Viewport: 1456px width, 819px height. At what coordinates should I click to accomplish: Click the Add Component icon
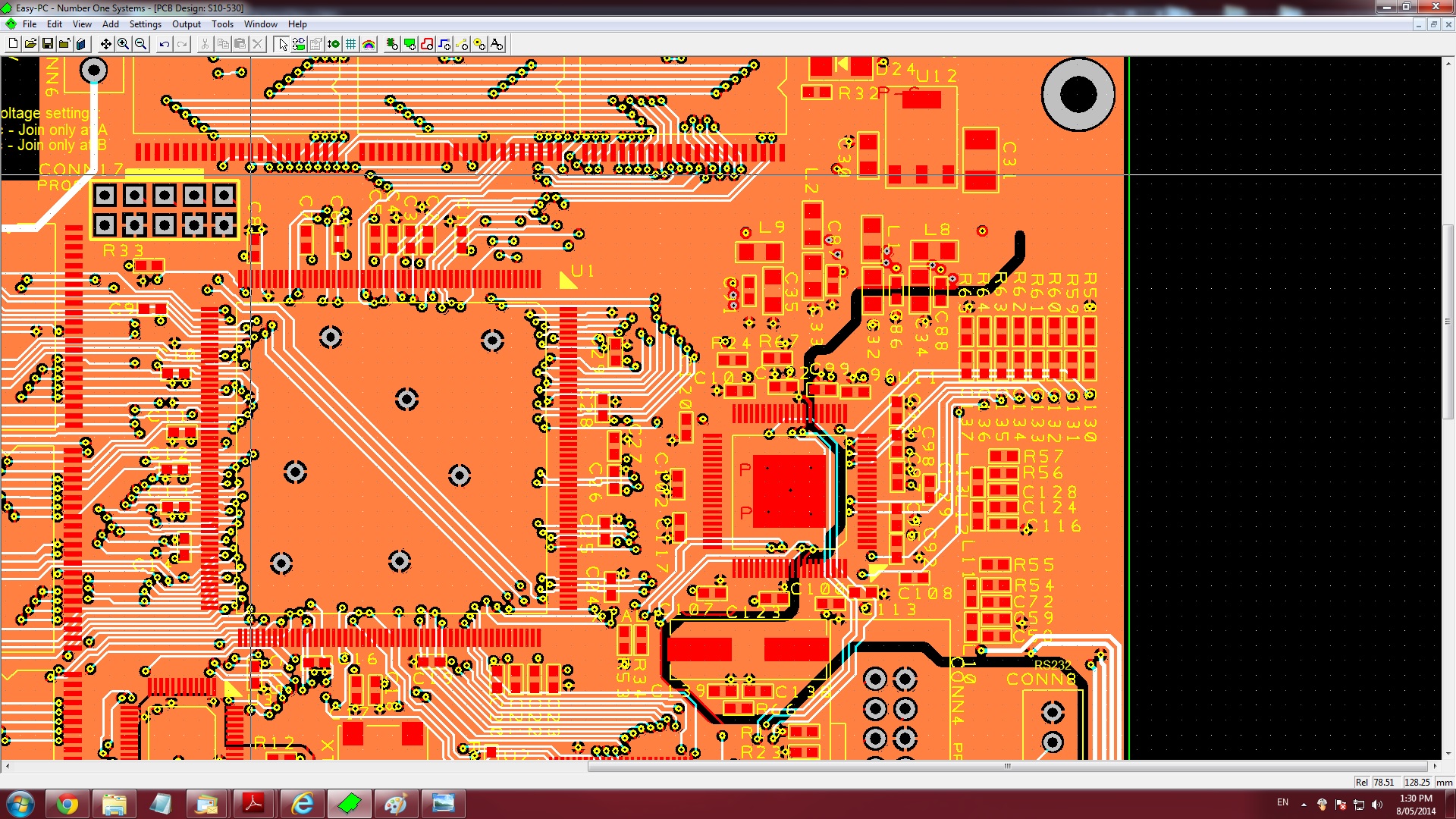click(x=392, y=44)
